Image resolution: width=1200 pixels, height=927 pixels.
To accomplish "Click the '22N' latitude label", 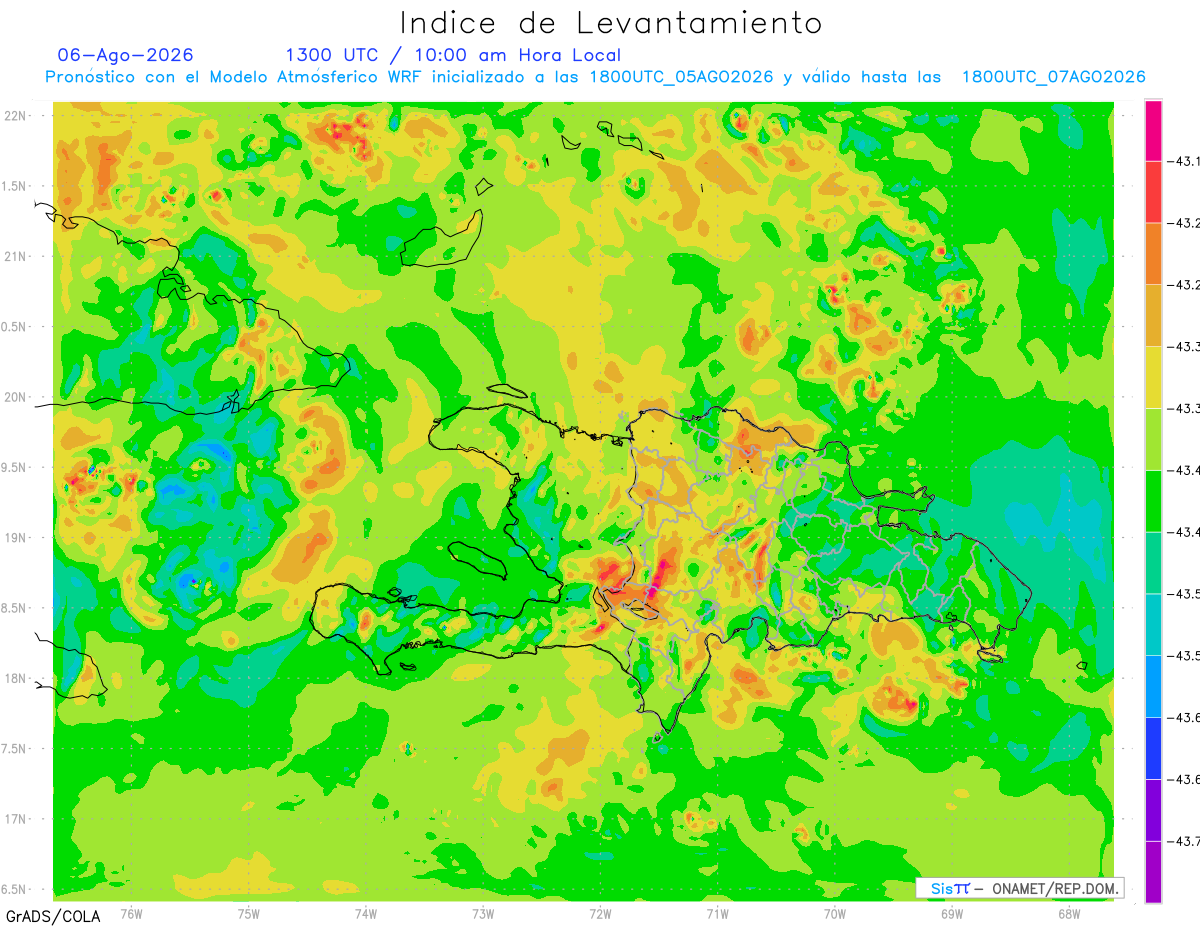I will (16, 116).
